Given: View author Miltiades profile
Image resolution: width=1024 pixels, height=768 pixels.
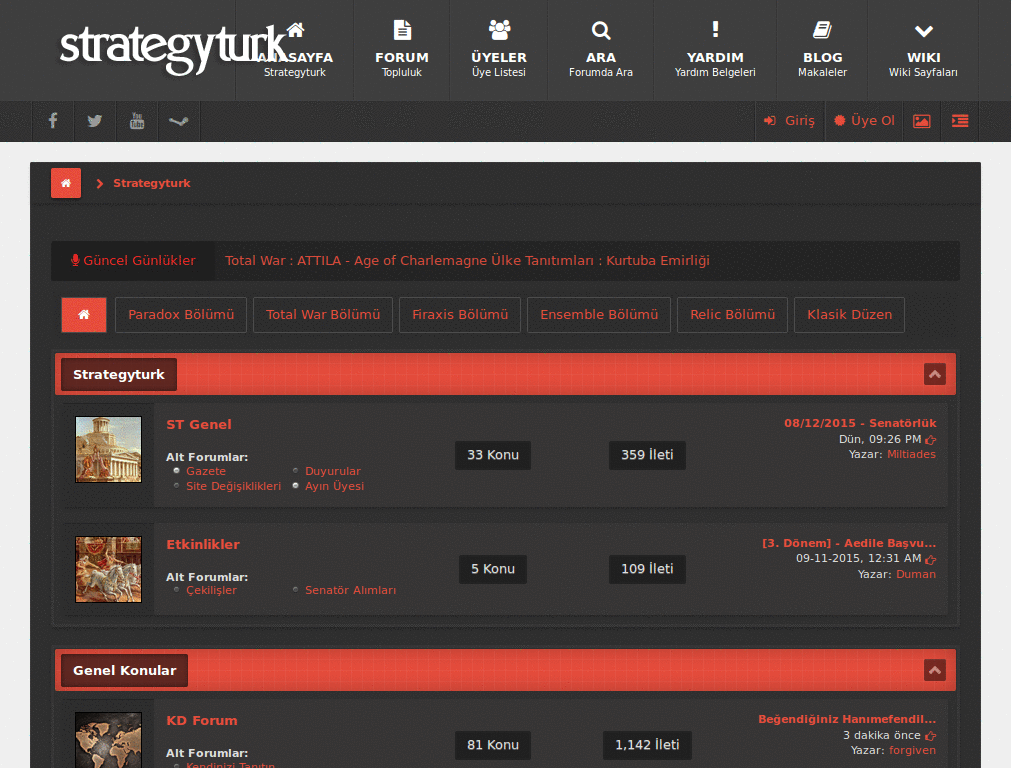Looking at the screenshot, I should click(x=911, y=455).
